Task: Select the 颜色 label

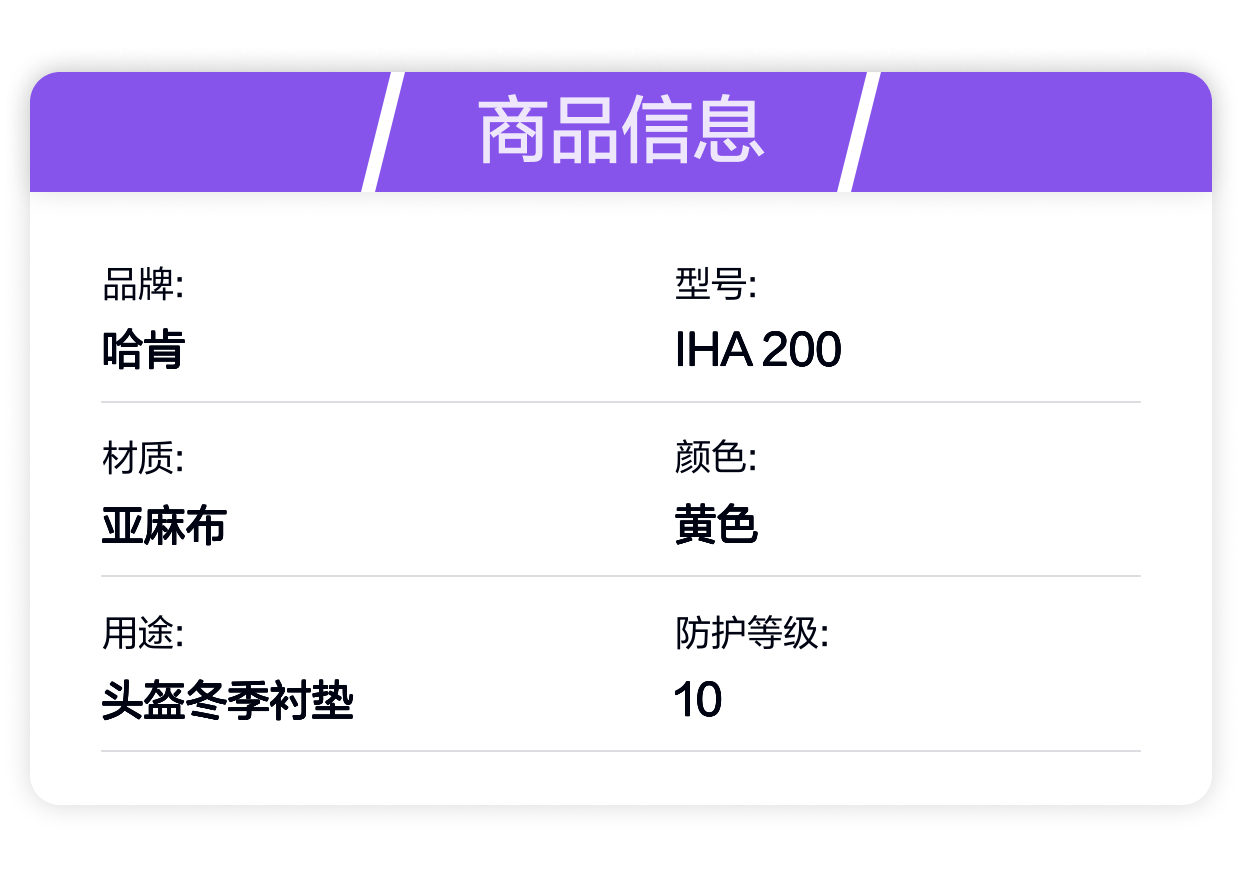Action: pyautogui.click(x=715, y=459)
